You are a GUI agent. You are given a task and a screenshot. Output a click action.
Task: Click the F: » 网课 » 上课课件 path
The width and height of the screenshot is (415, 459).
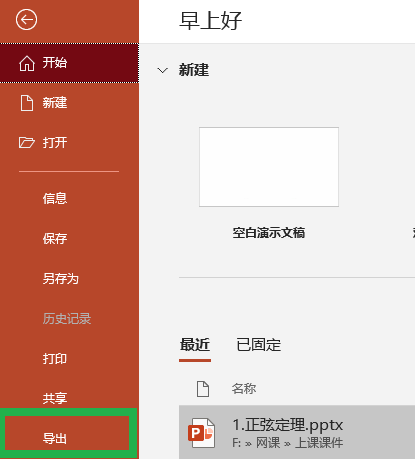tap(287, 443)
